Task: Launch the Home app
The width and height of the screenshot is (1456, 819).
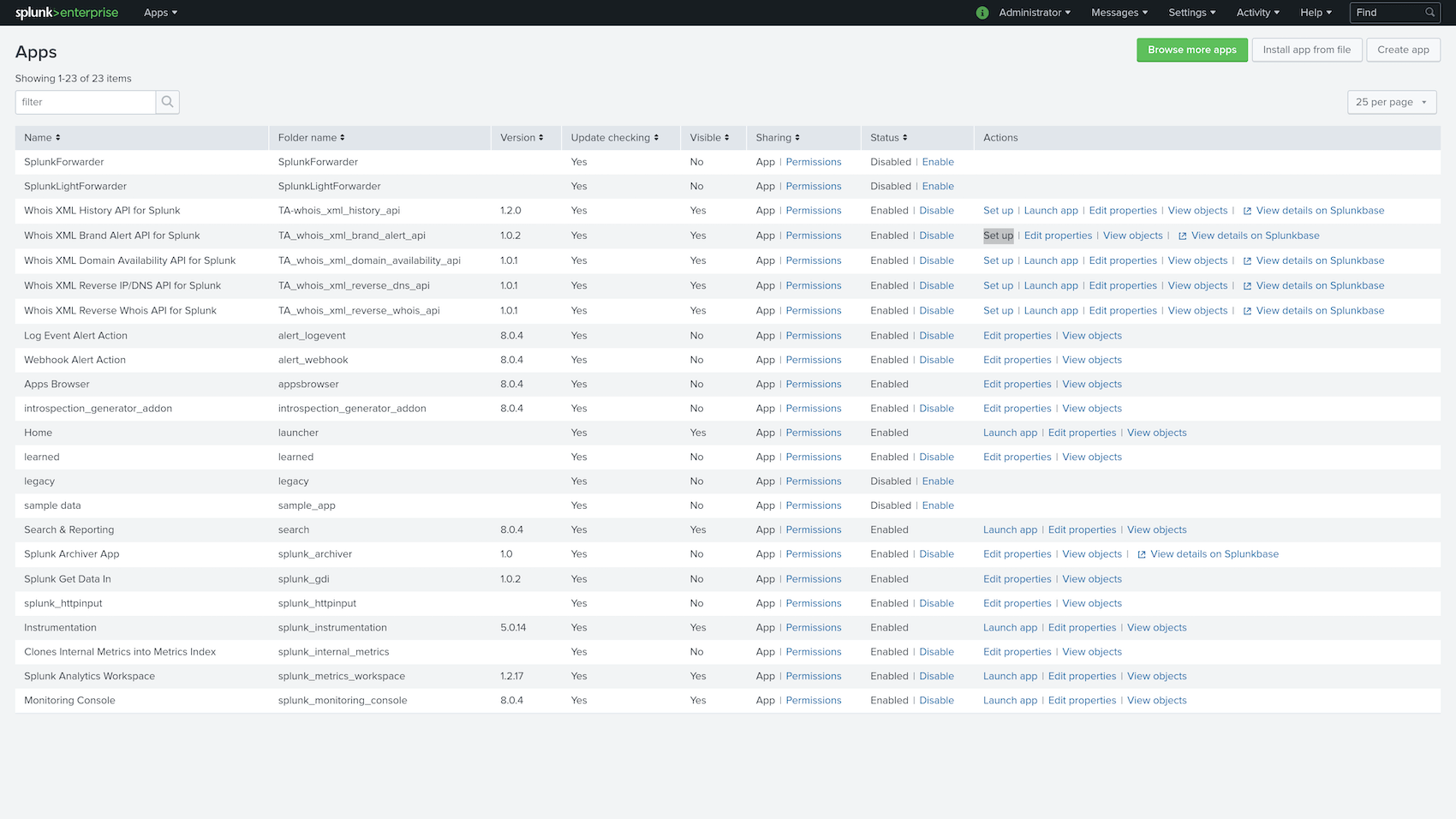Action: point(1010,433)
